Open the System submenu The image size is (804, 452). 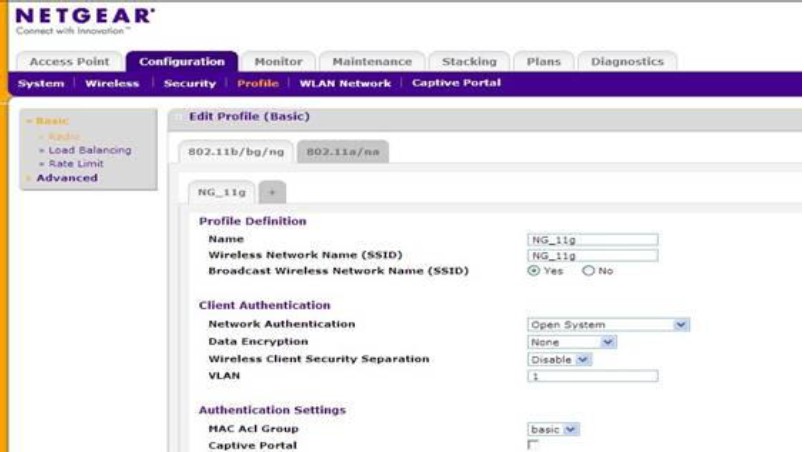41,84
